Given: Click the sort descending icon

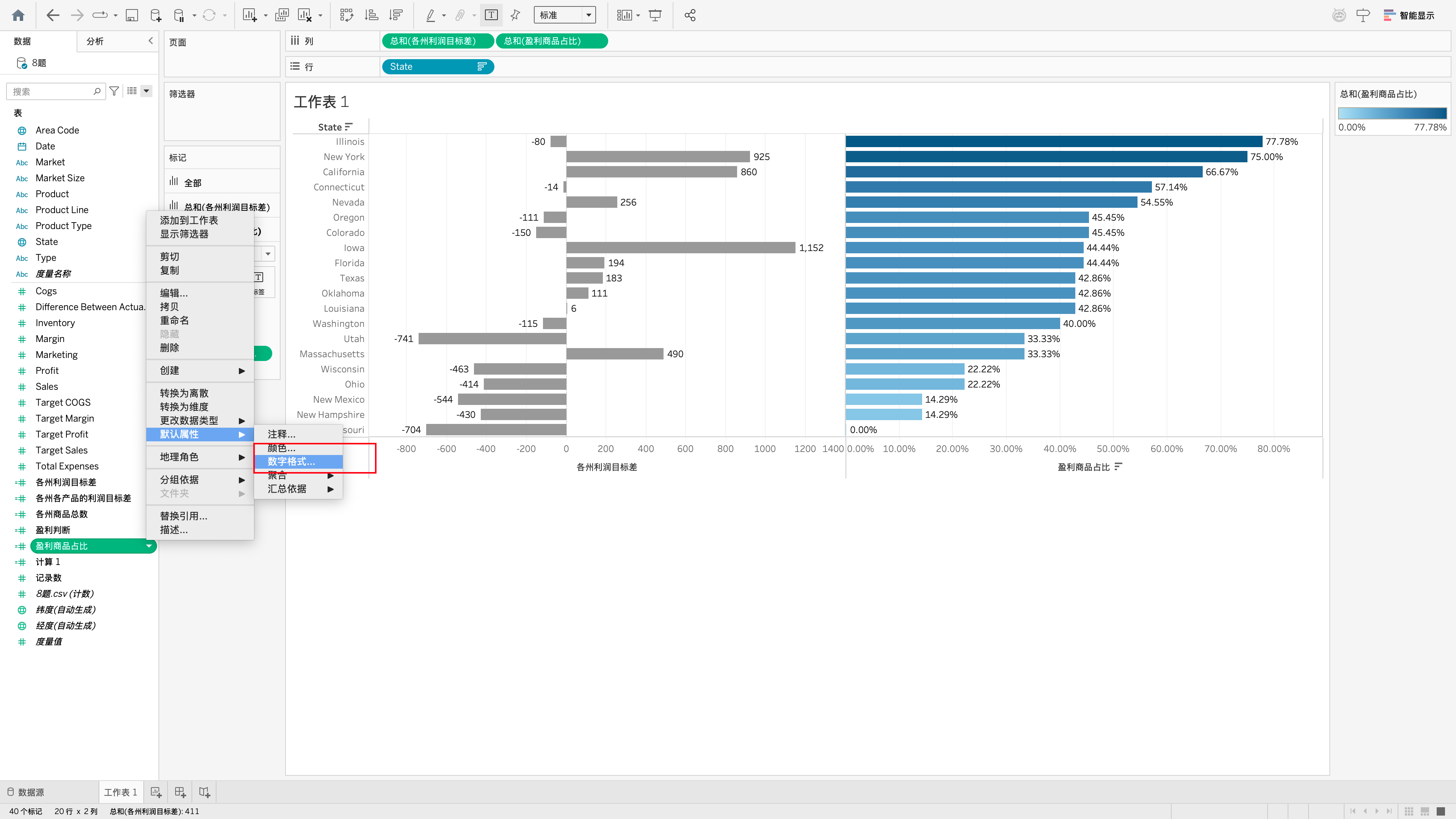Looking at the screenshot, I should (396, 15).
